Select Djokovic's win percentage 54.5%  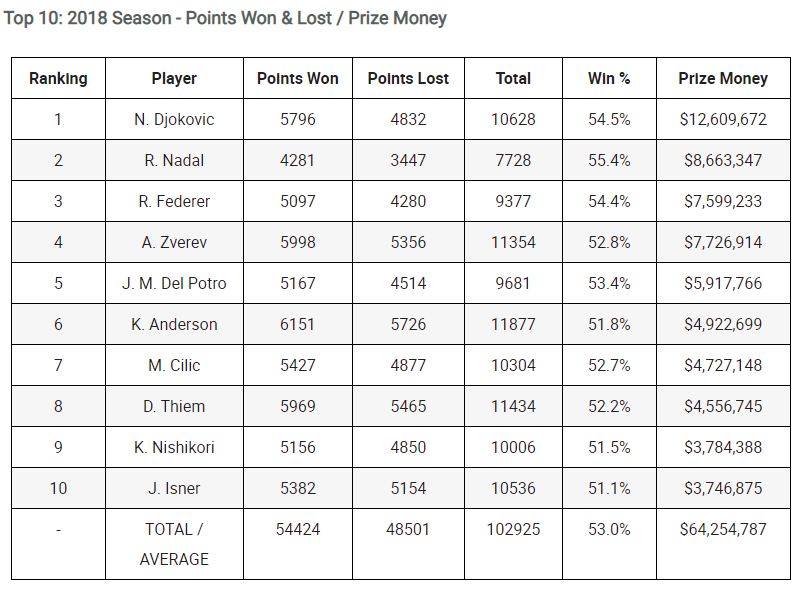[609, 119]
